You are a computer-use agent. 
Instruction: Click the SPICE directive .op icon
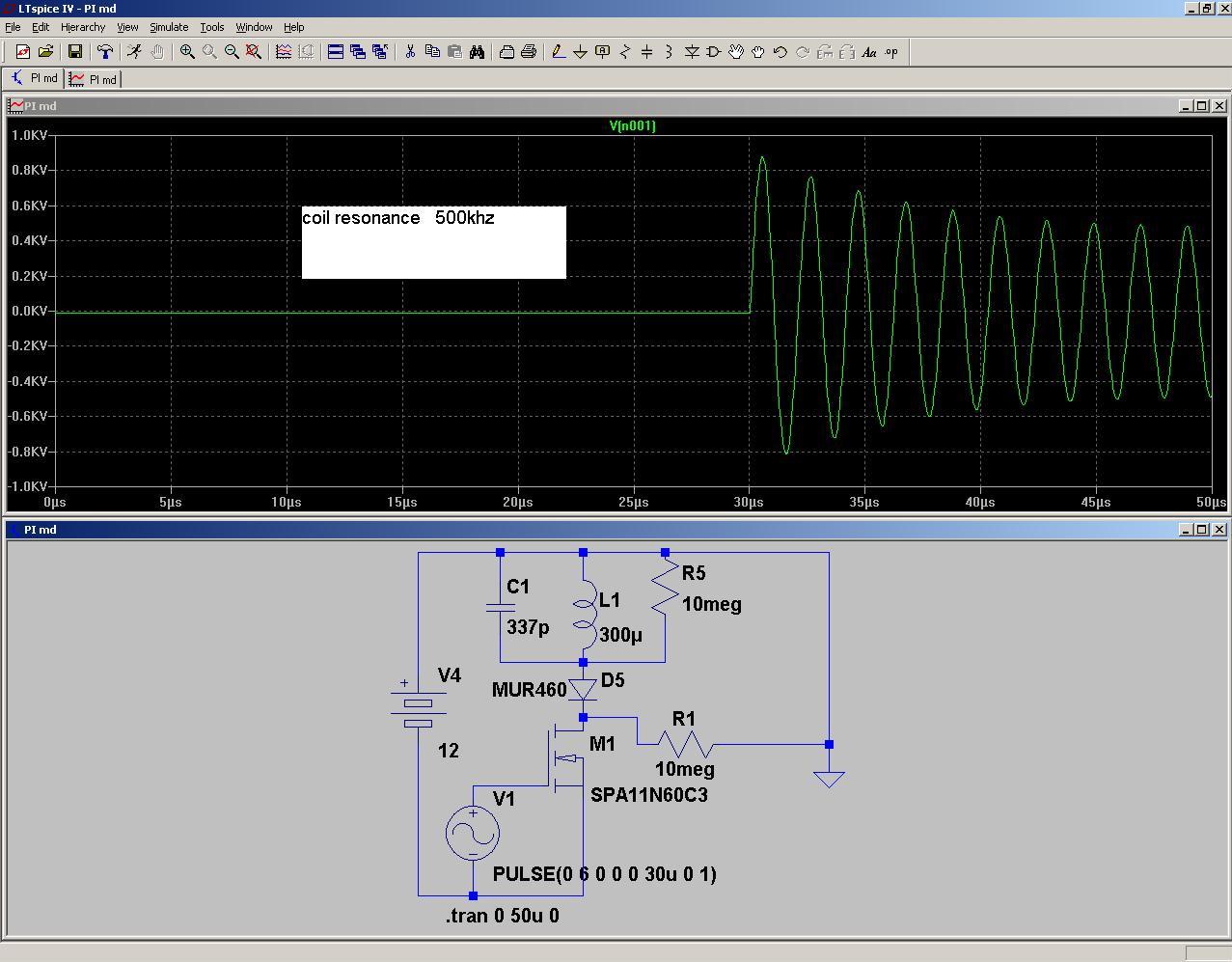(x=891, y=52)
